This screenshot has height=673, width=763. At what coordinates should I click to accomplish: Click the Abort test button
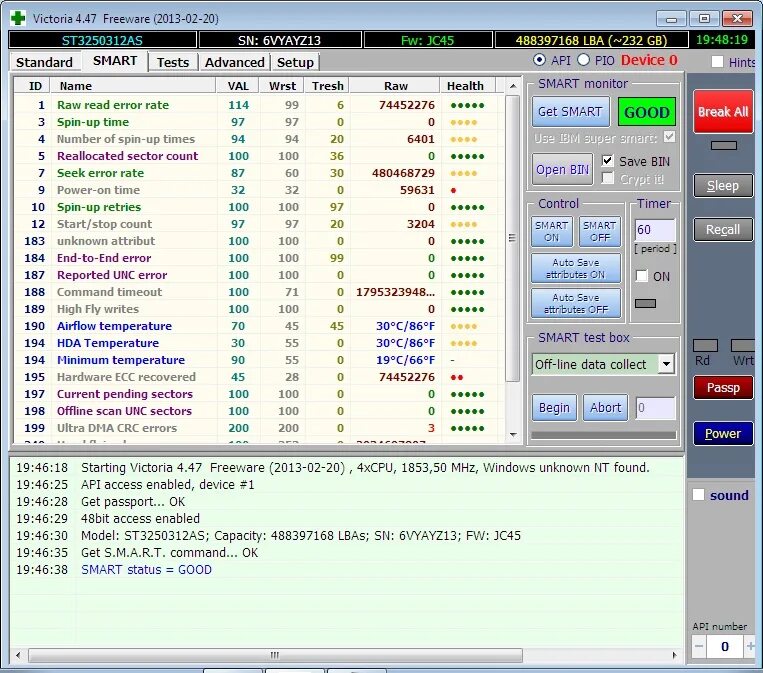point(605,407)
